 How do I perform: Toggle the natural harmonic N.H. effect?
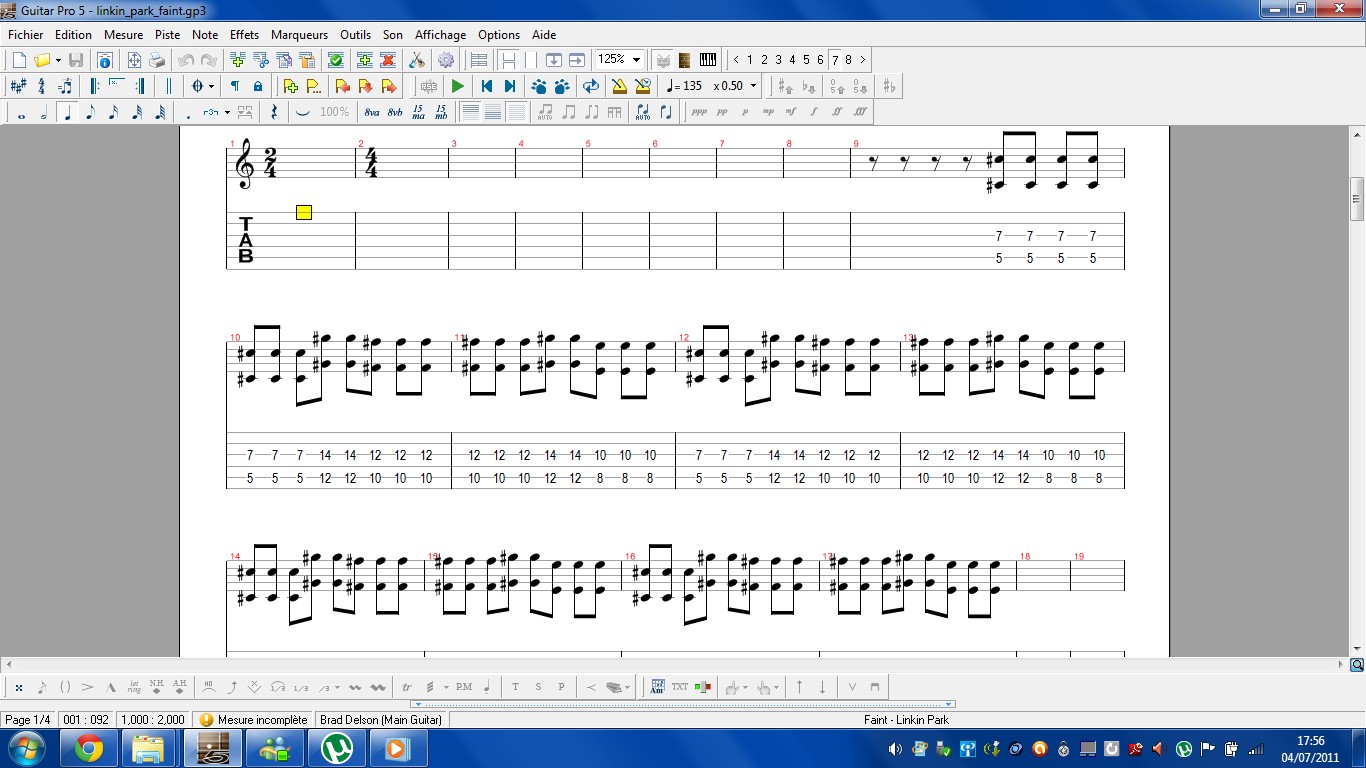pos(157,687)
